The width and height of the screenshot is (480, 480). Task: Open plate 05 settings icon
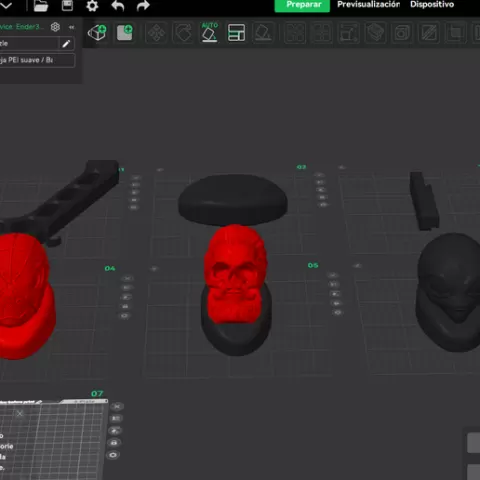pos(338,313)
